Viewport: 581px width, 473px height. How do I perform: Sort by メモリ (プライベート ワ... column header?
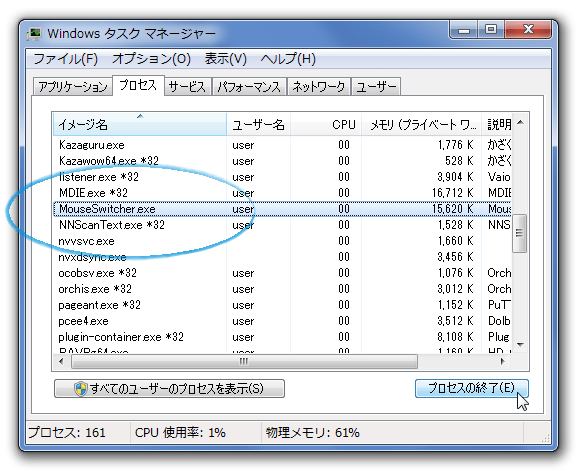(x=421, y=124)
